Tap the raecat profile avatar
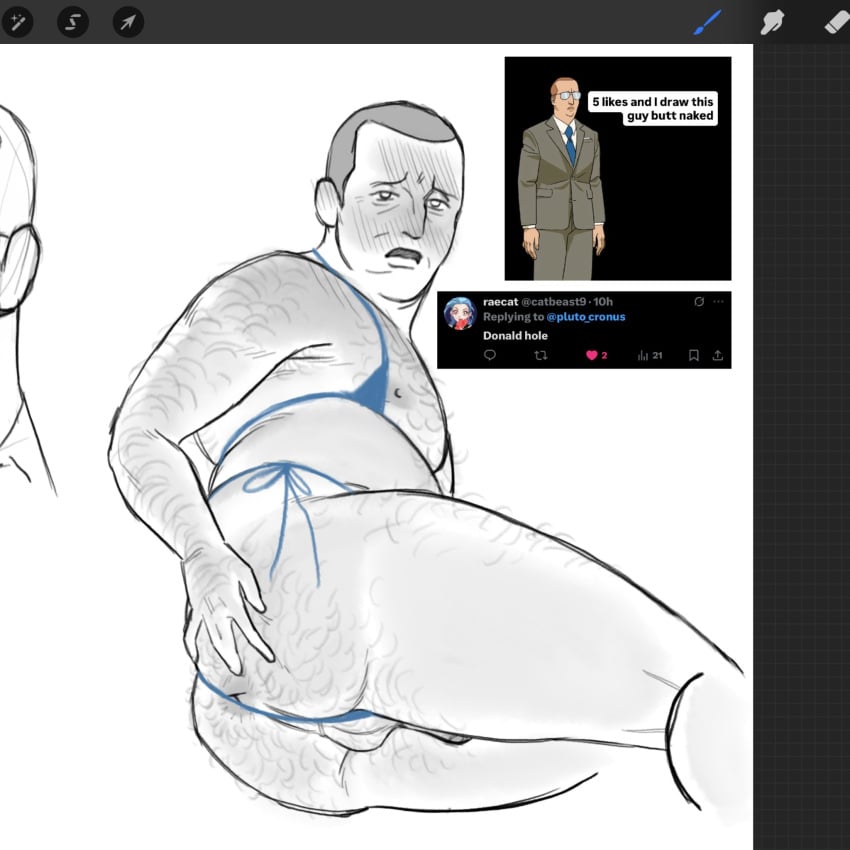 coord(460,313)
